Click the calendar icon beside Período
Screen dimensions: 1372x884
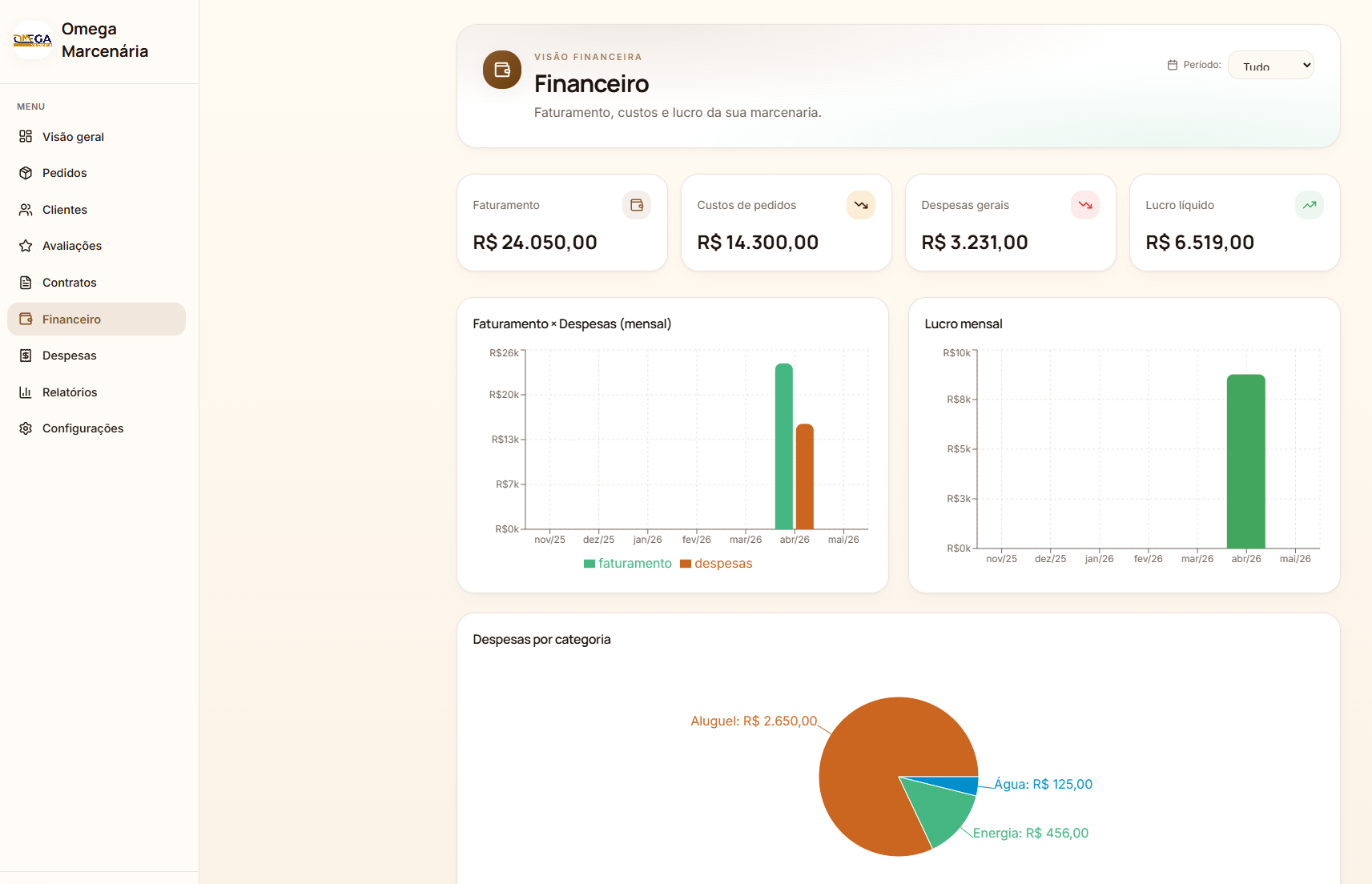pos(1173,65)
